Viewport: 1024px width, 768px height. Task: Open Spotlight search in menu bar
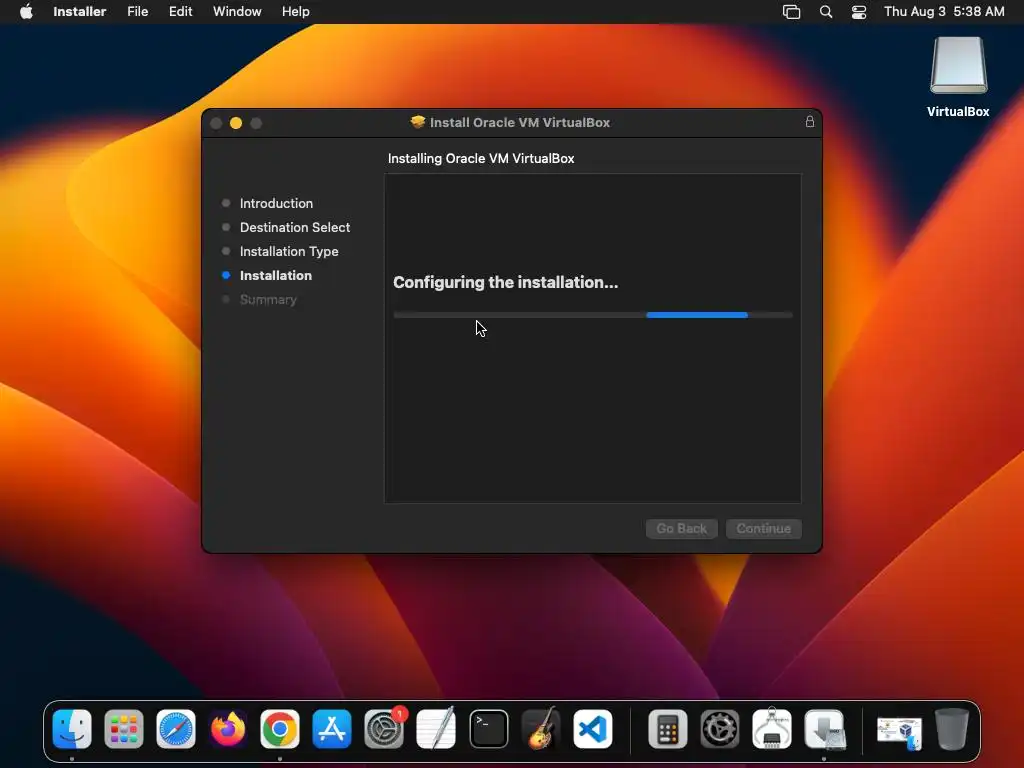[825, 12]
